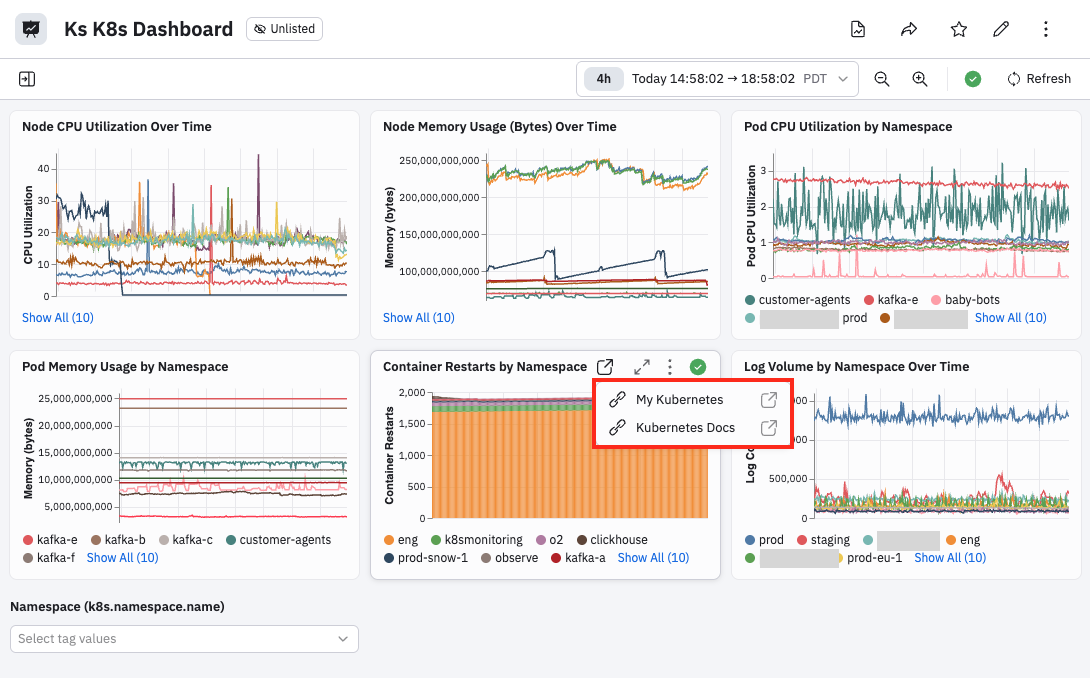Open the vertical three-dot menu in header
The width and height of the screenshot is (1090, 678).
pyautogui.click(x=1046, y=29)
